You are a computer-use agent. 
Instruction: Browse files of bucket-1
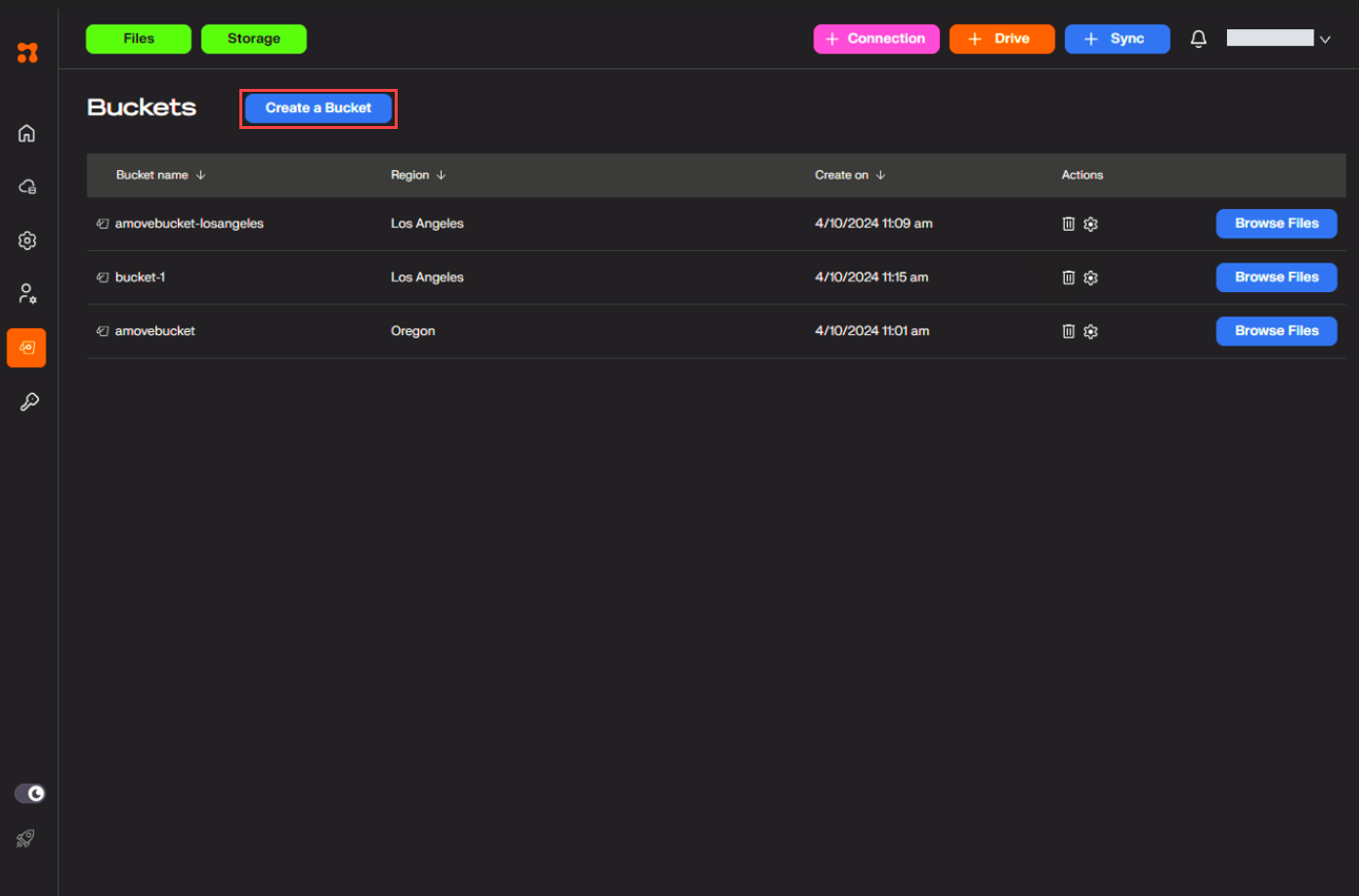[x=1276, y=277]
